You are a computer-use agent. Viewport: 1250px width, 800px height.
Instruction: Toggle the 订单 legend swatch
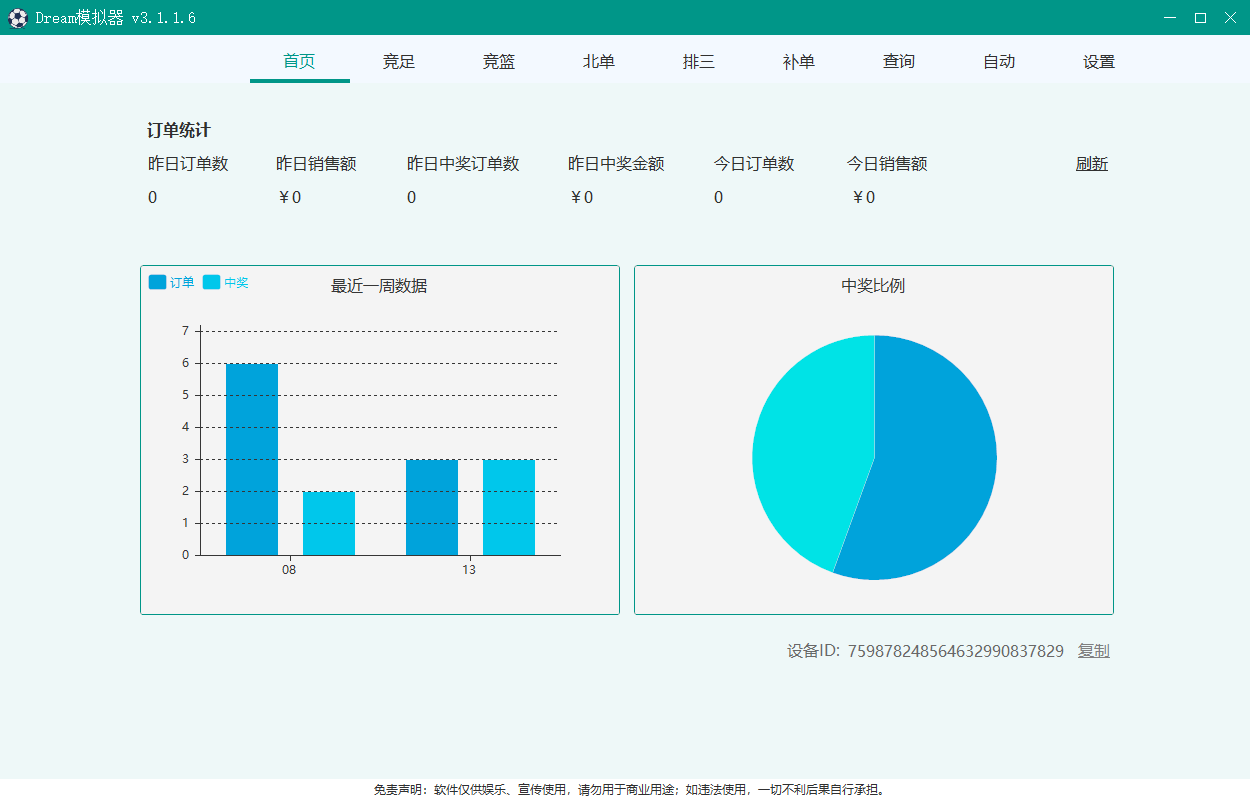[x=158, y=282]
